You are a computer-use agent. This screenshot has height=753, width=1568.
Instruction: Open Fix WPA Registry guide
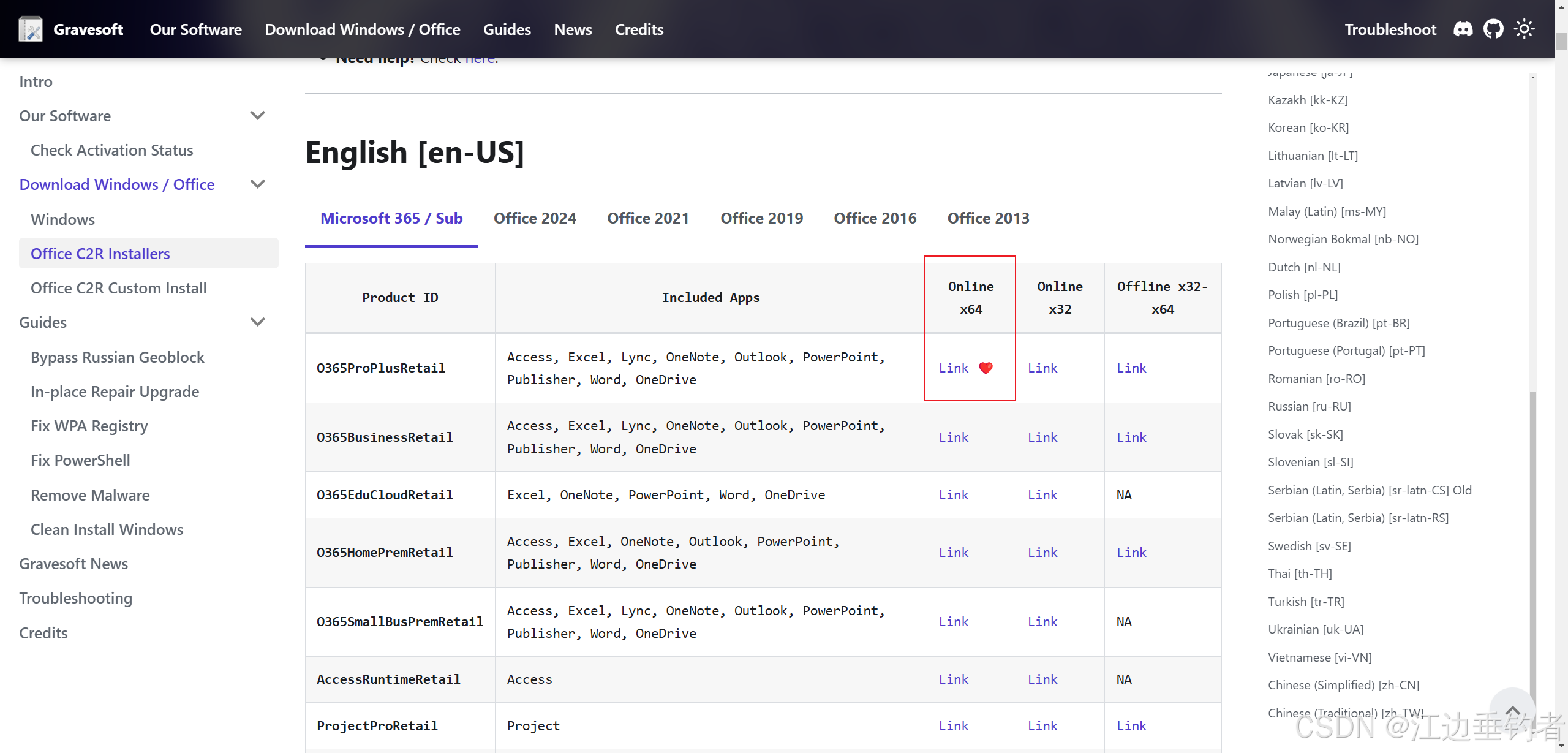pyautogui.click(x=89, y=426)
